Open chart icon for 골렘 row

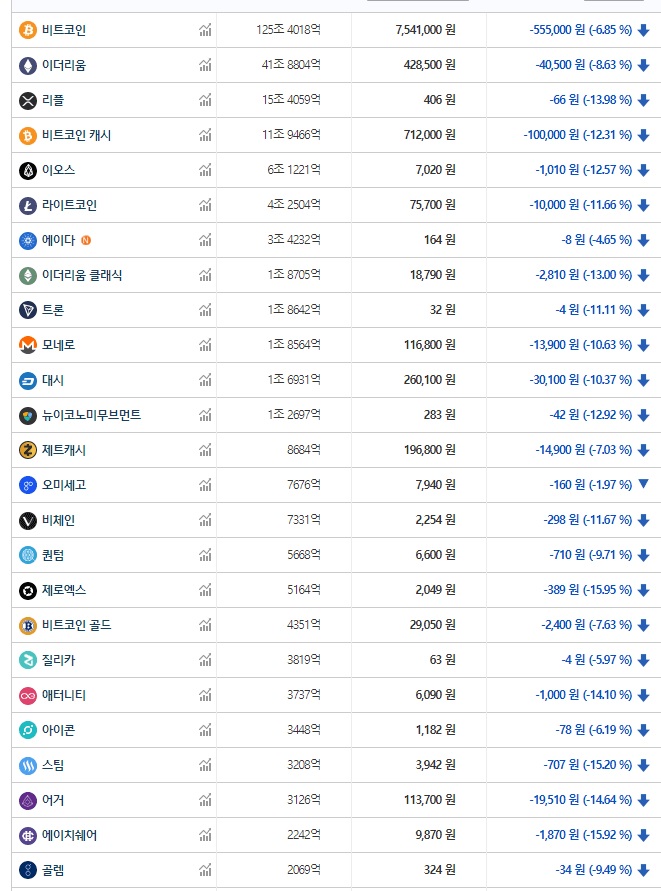(x=205, y=870)
